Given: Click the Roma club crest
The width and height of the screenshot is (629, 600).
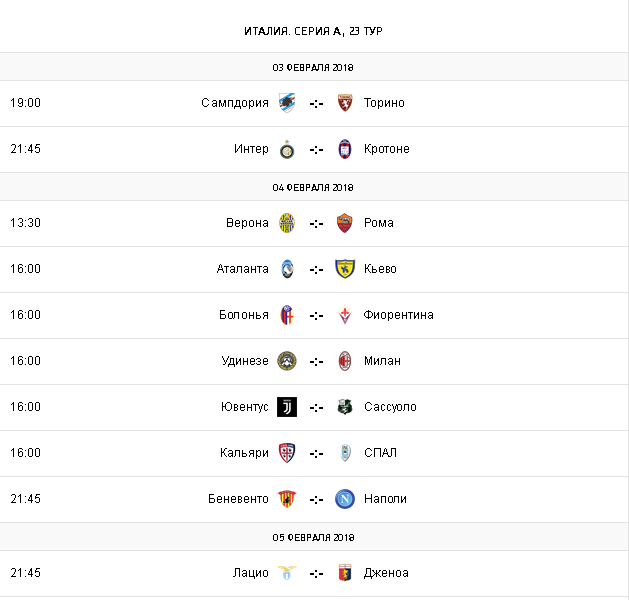Looking at the screenshot, I should [x=345, y=223].
